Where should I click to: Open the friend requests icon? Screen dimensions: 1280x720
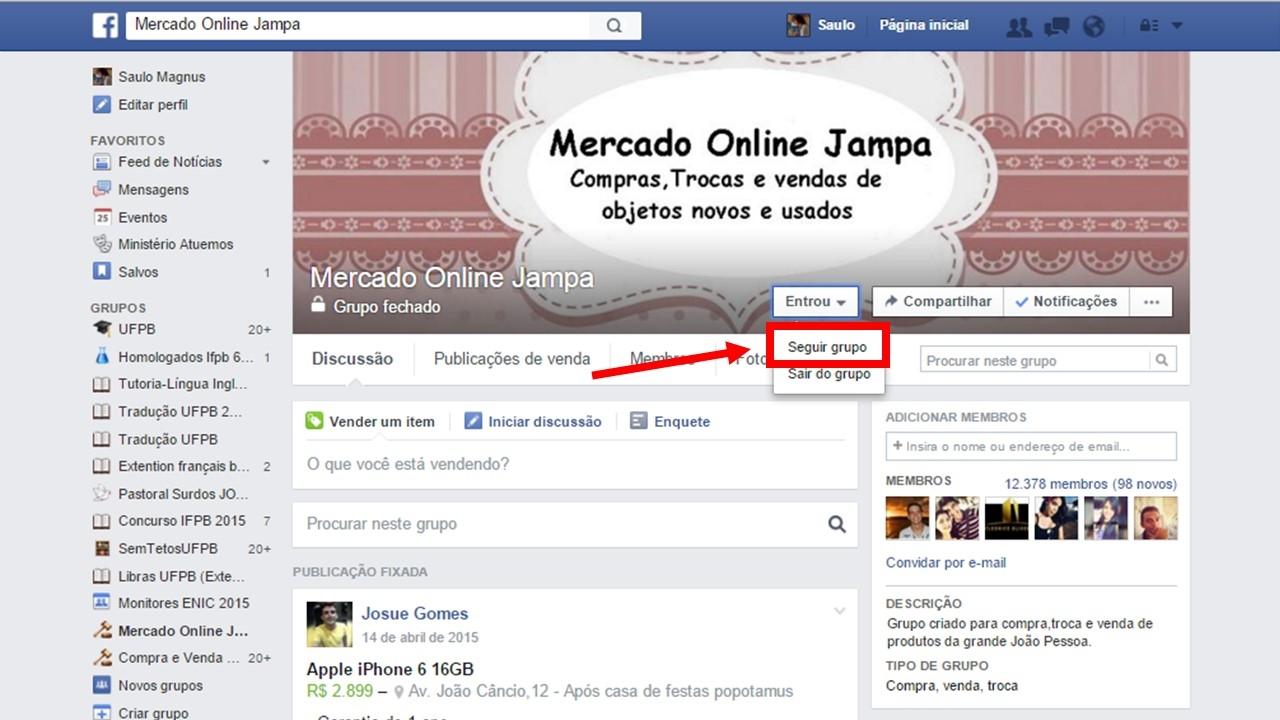[1019, 25]
